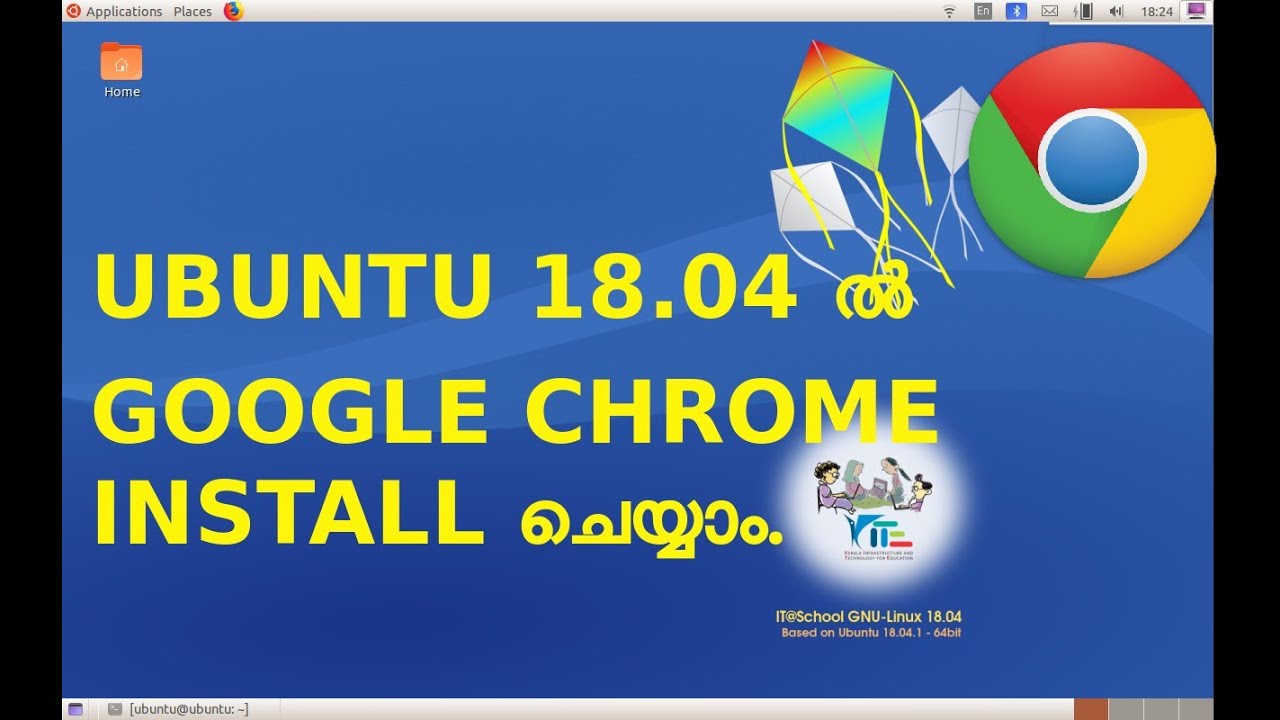The image size is (1280, 720).
Task: Open the Bluetooth indicator
Action: 1016,11
